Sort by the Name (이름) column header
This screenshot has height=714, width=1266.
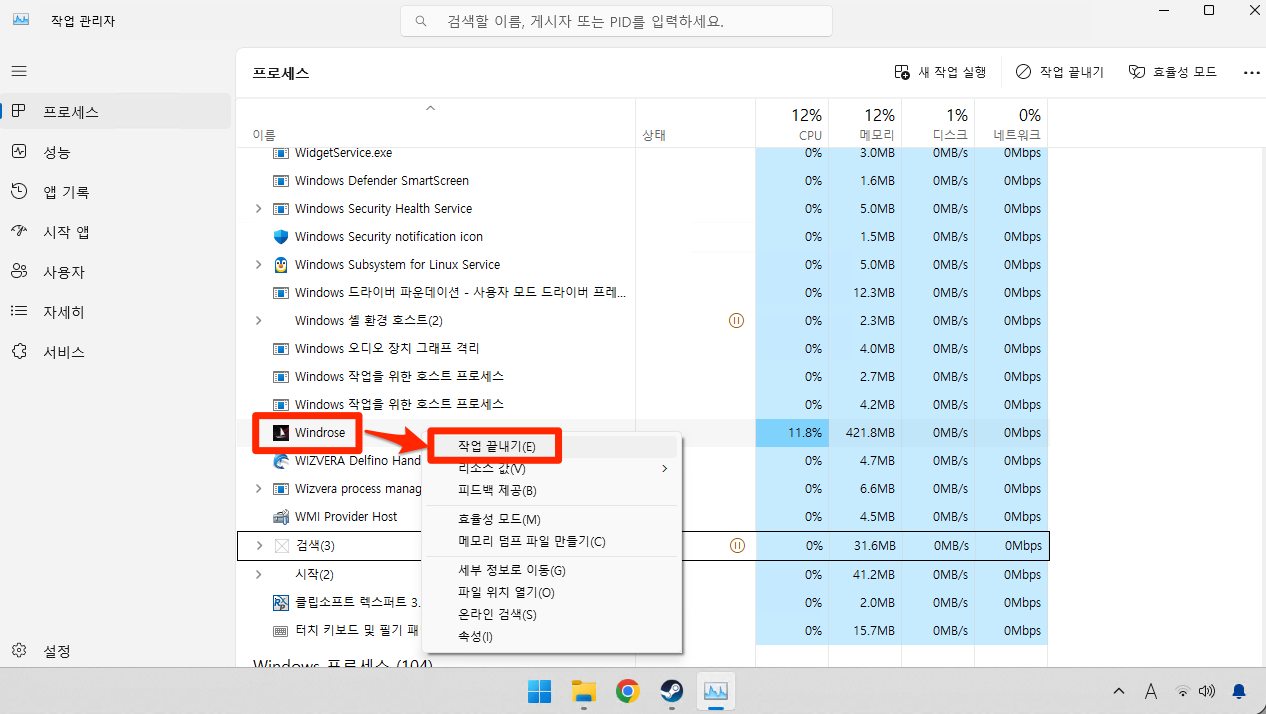264,134
